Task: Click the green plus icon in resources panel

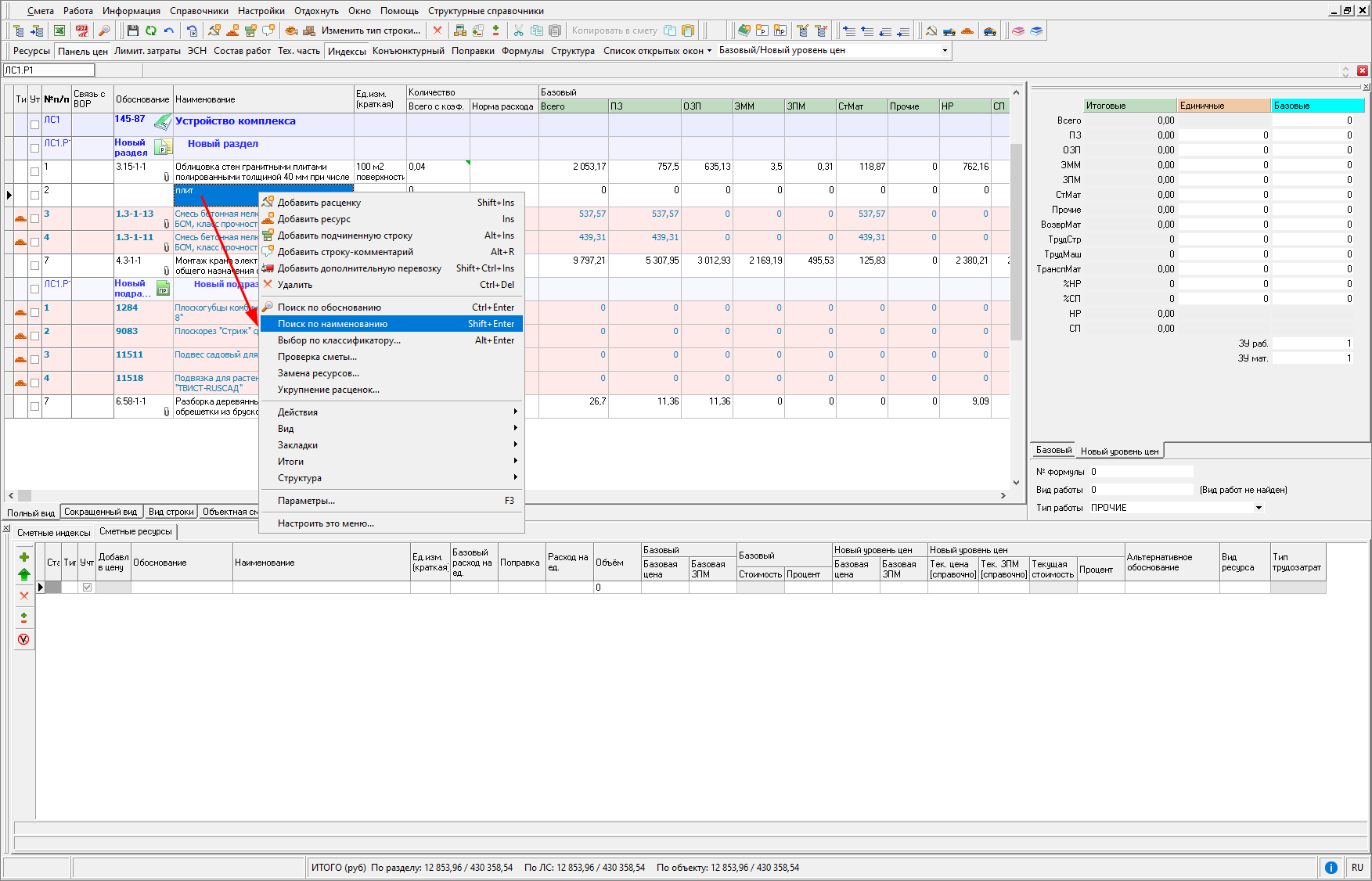Action: [24, 557]
